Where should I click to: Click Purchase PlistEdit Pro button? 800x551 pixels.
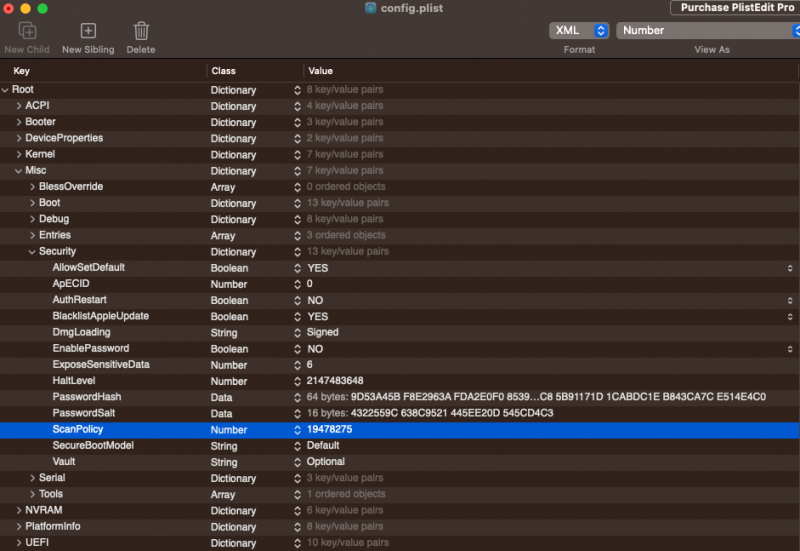click(x=735, y=8)
